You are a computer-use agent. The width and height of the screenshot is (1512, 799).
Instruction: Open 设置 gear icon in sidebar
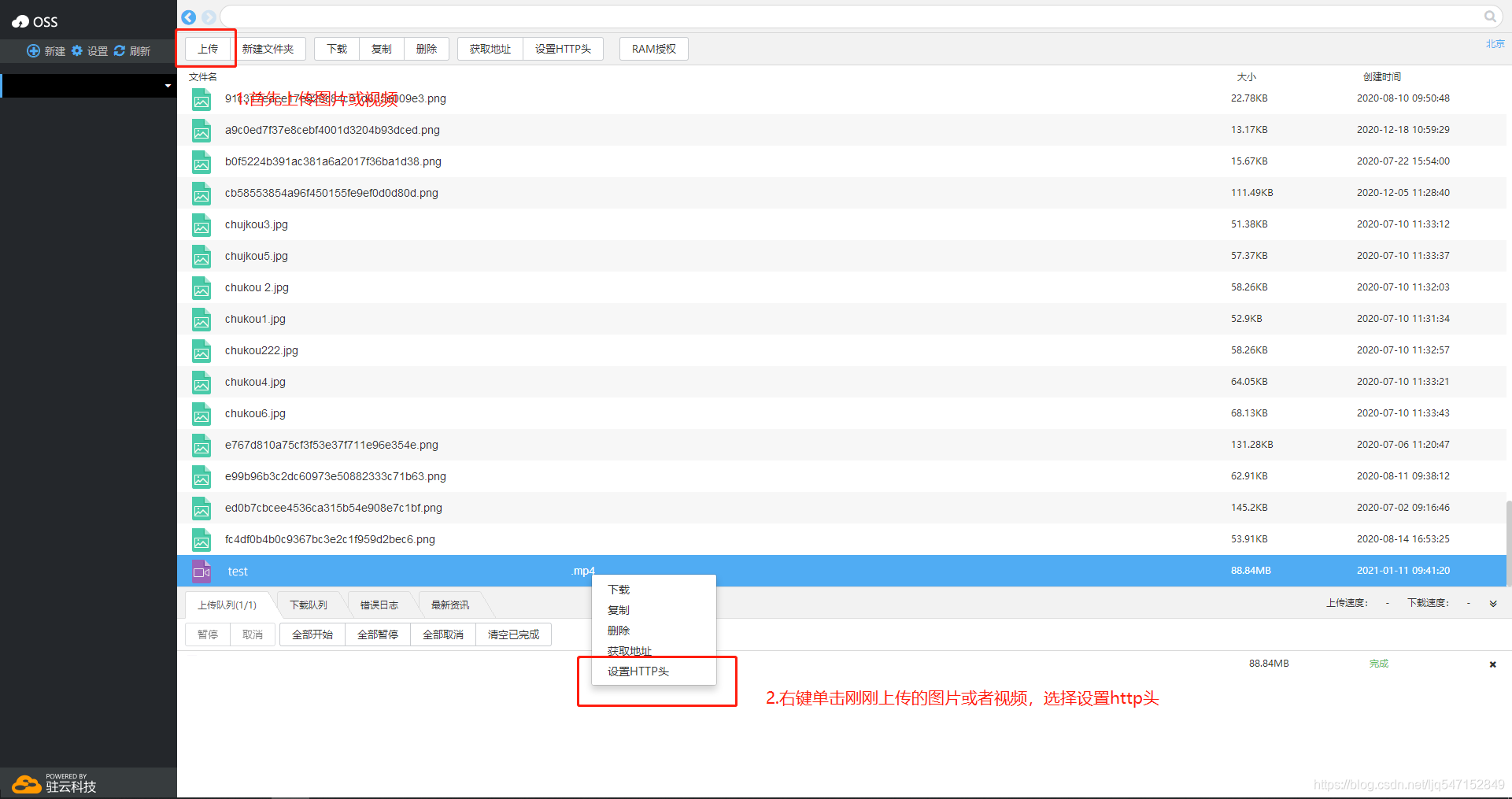coord(77,51)
